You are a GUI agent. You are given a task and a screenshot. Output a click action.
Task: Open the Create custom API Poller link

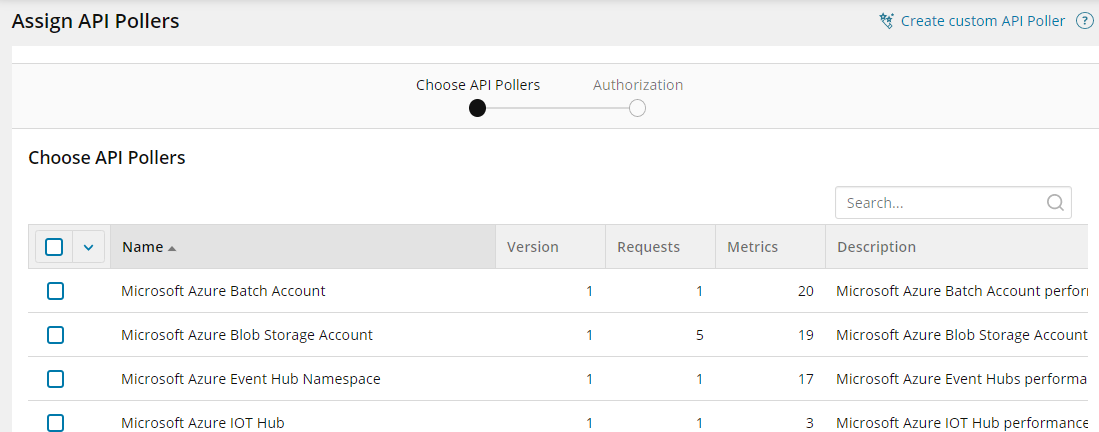[x=982, y=21]
